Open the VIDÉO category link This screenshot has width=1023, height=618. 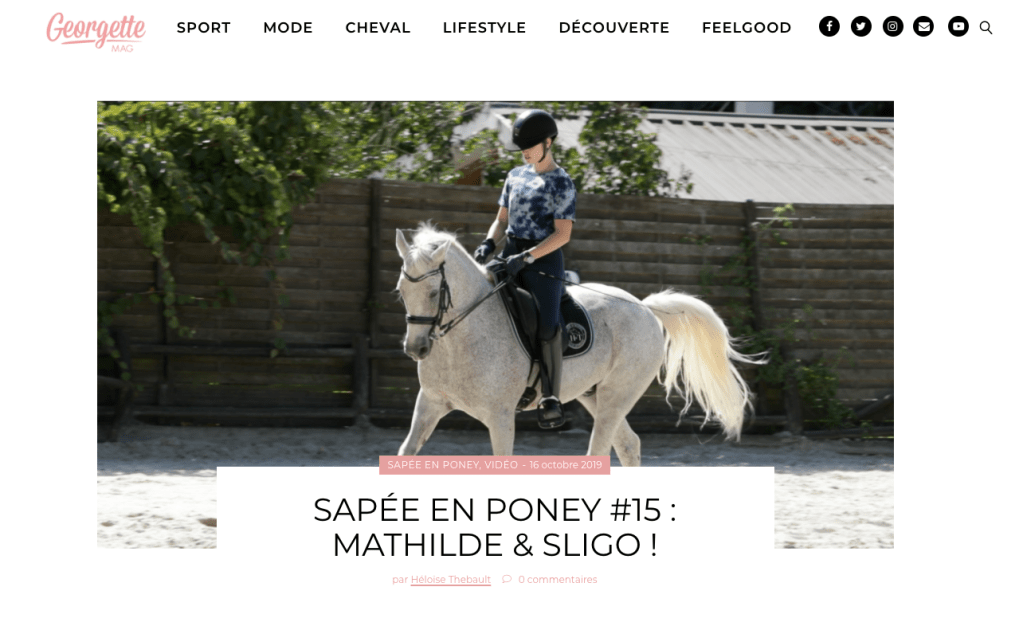coord(501,465)
